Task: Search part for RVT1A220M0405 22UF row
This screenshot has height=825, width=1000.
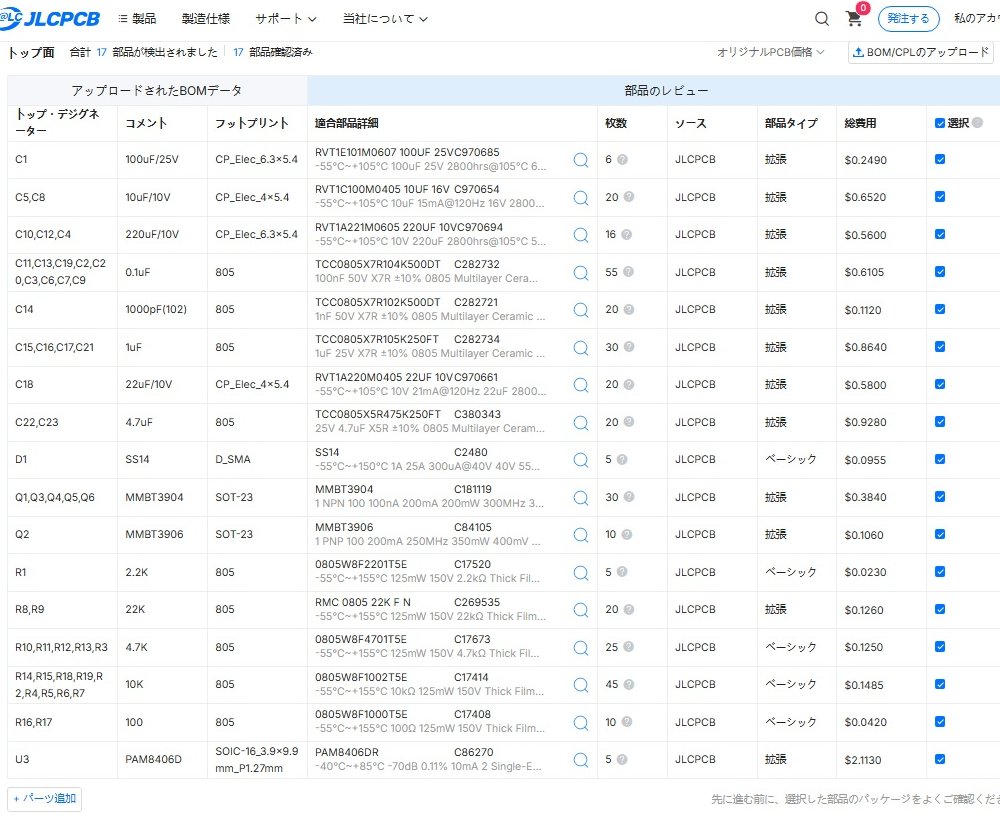Action: [x=580, y=385]
